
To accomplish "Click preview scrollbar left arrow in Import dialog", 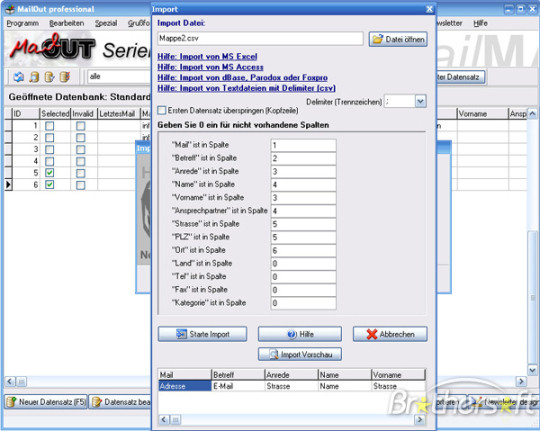I will pyautogui.click(x=164, y=419).
